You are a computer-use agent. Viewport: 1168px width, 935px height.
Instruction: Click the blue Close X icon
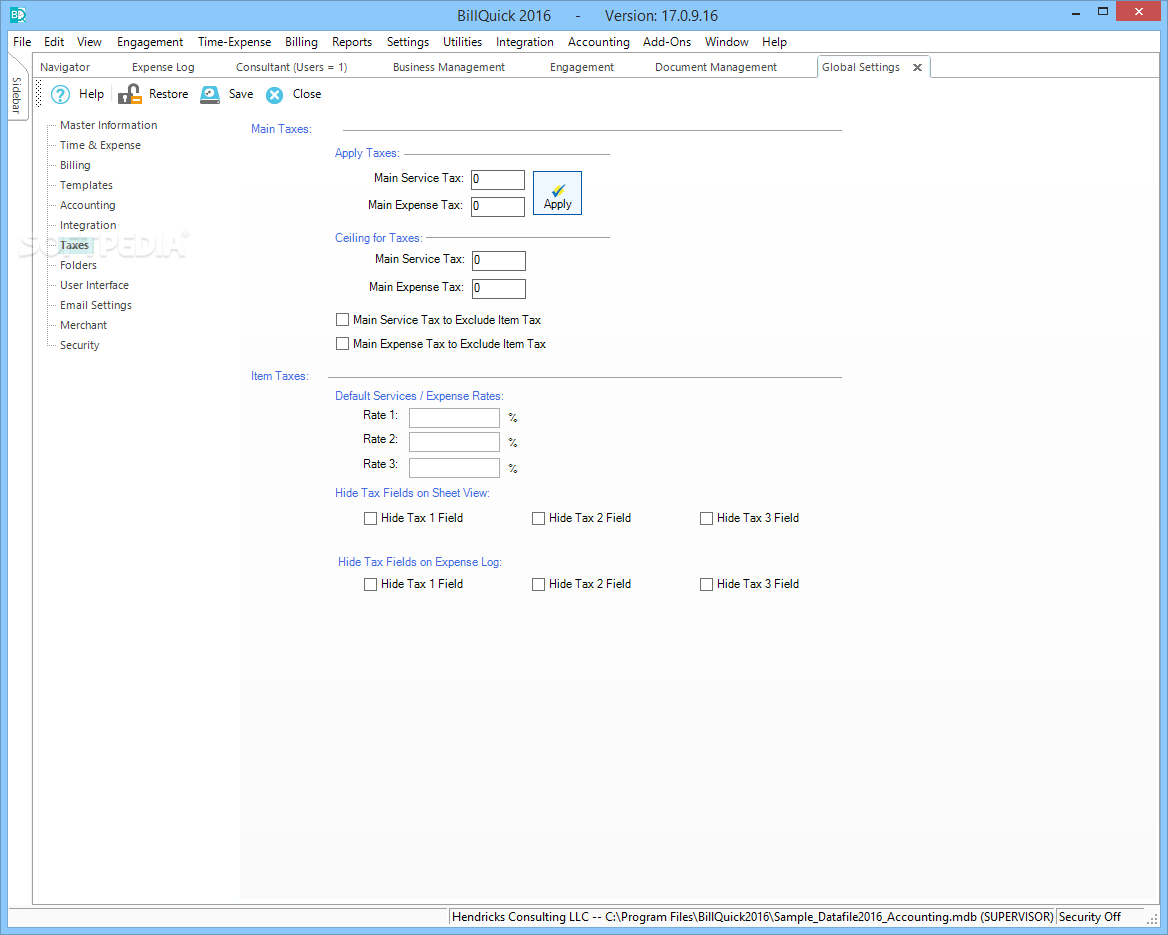275,95
